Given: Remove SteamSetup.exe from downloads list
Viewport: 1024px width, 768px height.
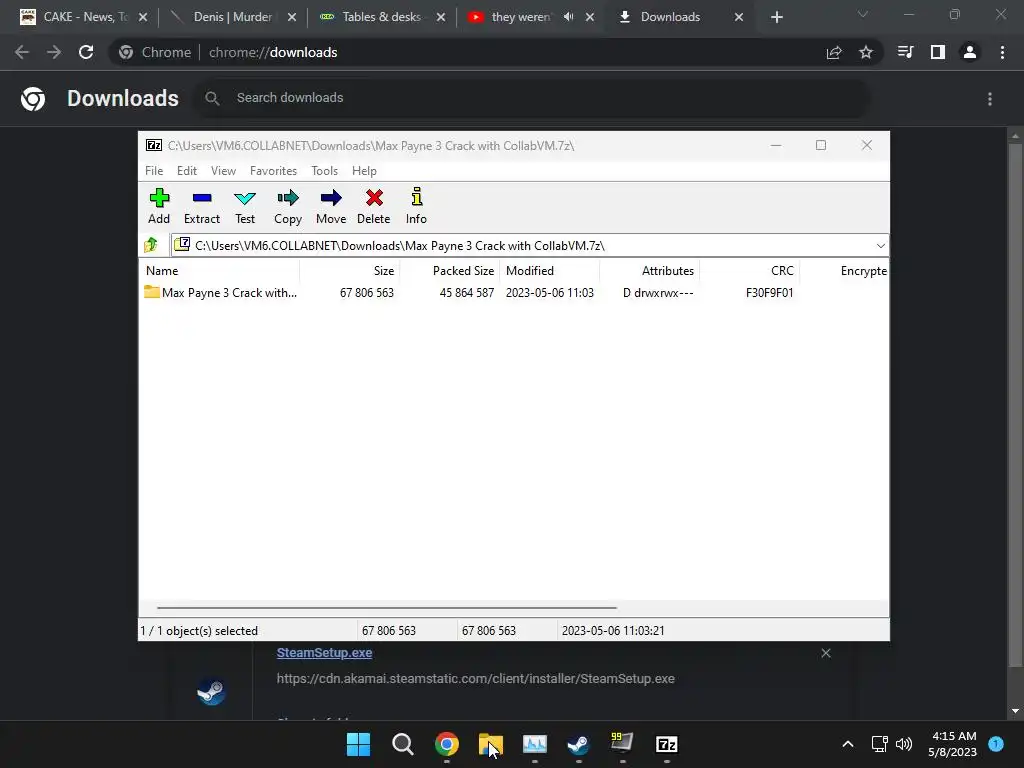Looking at the screenshot, I should coord(826,653).
